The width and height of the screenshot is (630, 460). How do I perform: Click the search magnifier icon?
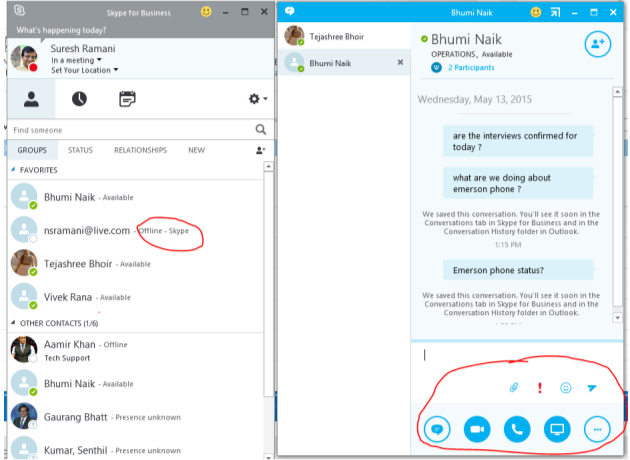click(261, 129)
